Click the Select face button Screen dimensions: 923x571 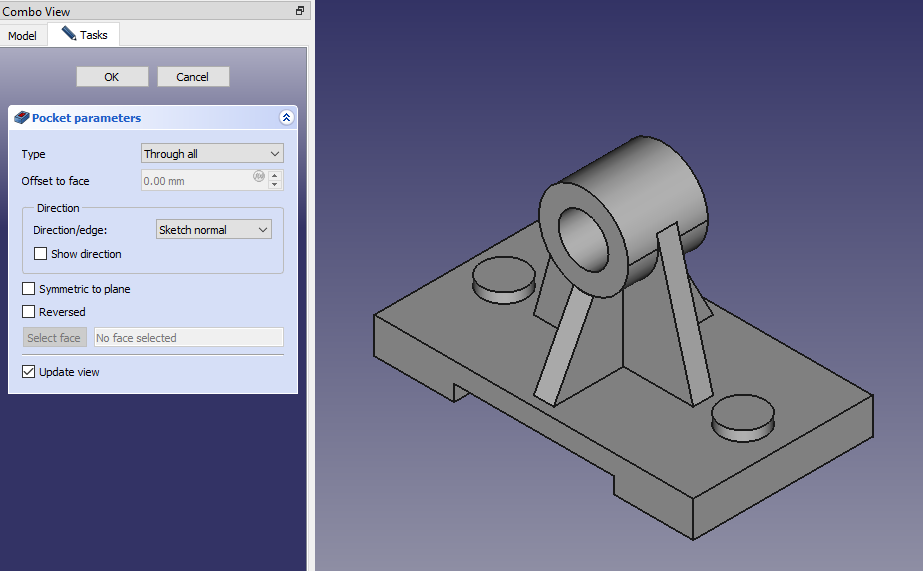click(x=54, y=338)
